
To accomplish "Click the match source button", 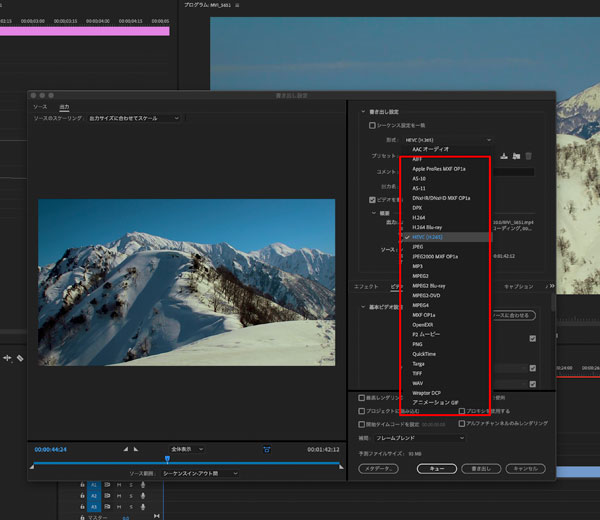I will point(513,315).
